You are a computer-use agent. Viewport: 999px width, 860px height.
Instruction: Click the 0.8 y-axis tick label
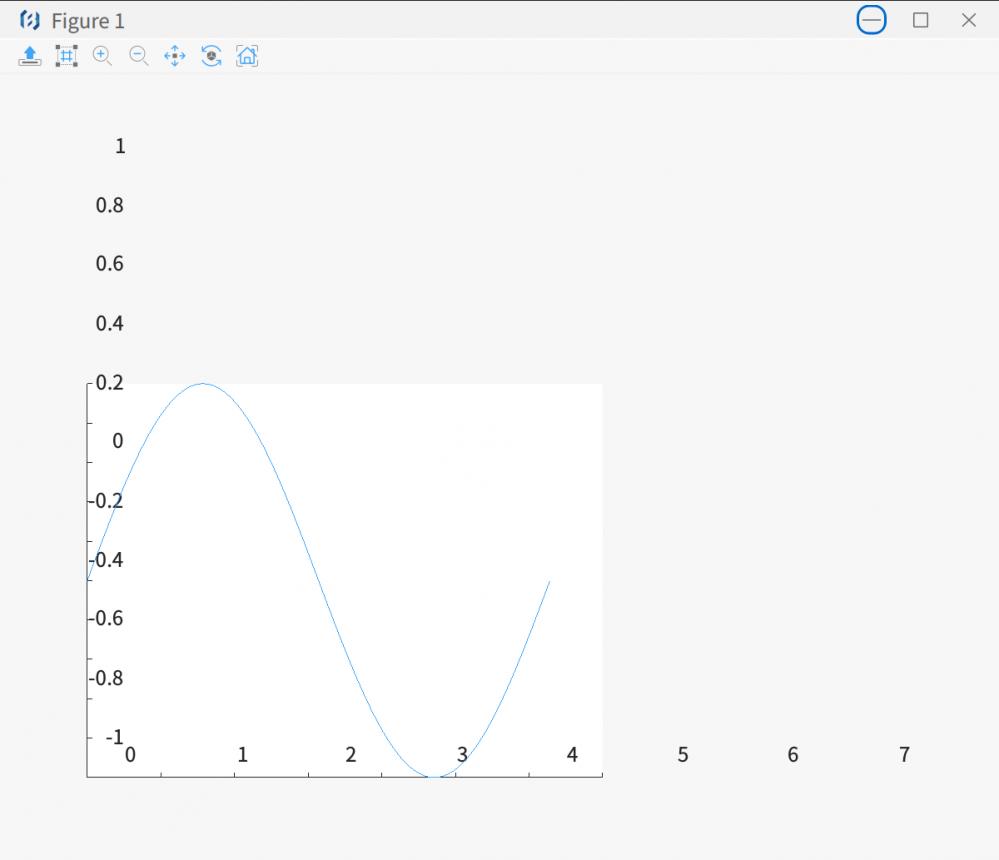click(x=110, y=205)
